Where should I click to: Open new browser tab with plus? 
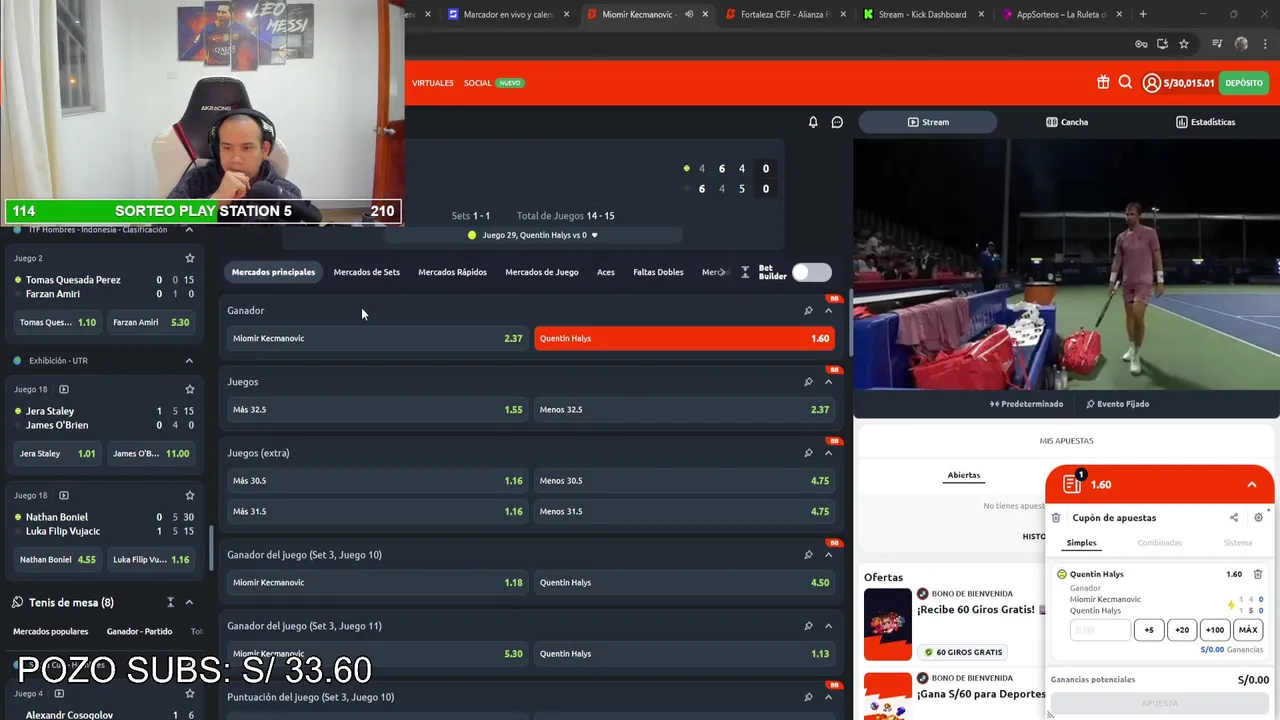[x=1143, y=14]
